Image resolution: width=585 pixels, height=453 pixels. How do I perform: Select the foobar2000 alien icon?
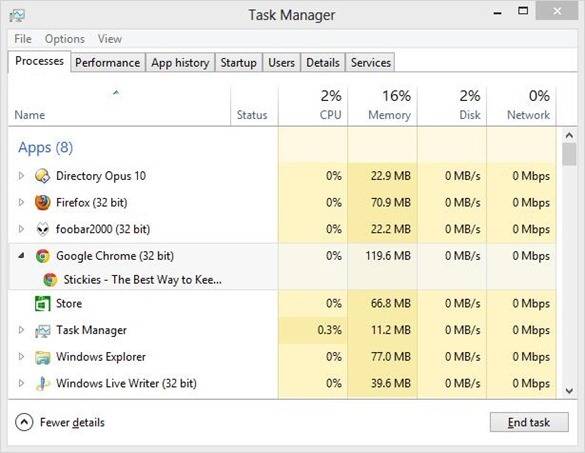43,229
